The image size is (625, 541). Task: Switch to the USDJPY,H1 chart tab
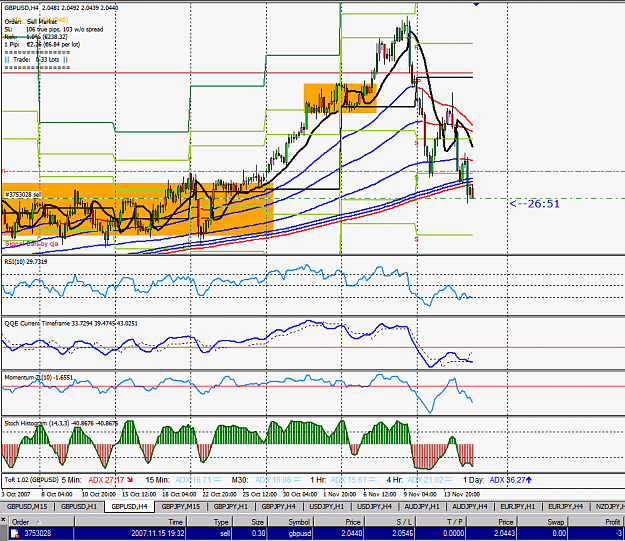point(326,507)
